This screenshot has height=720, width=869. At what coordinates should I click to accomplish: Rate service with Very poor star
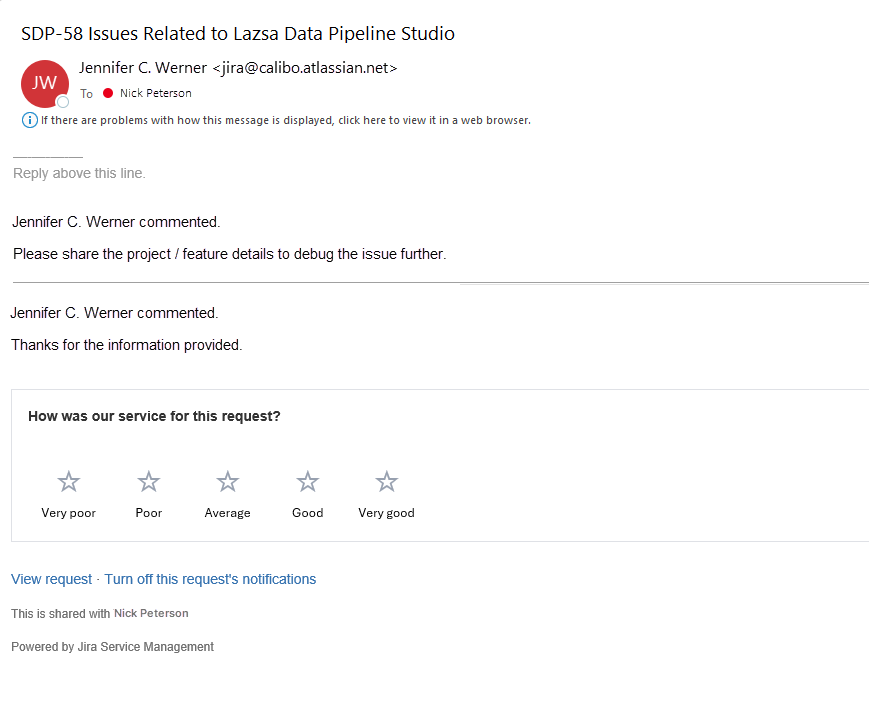pyautogui.click(x=69, y=482)
